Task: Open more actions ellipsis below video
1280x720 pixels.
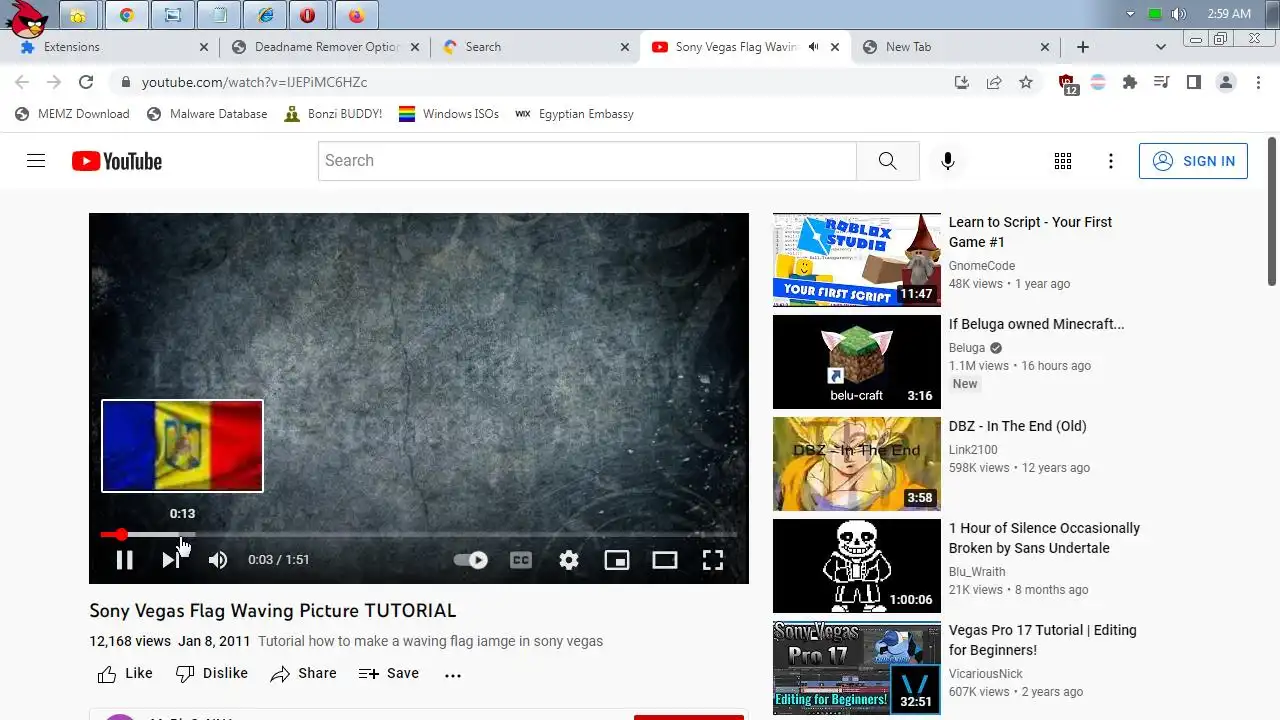Action: coord(453,675)
